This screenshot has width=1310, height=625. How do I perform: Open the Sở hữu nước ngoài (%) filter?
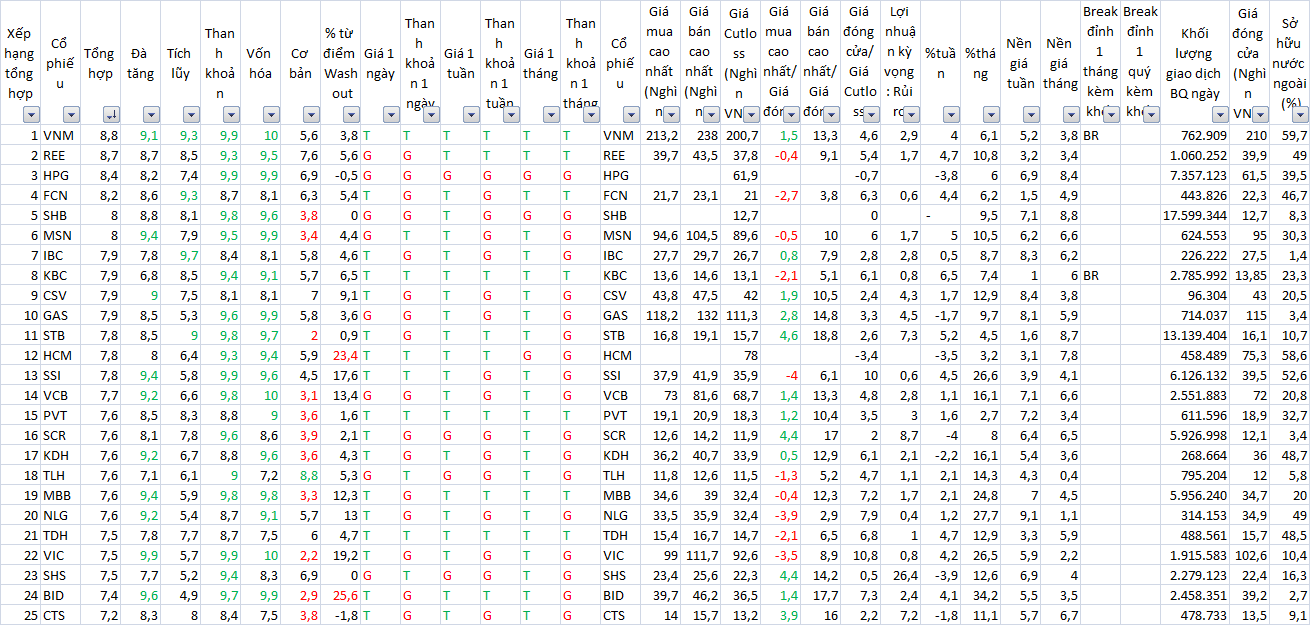1301,115
